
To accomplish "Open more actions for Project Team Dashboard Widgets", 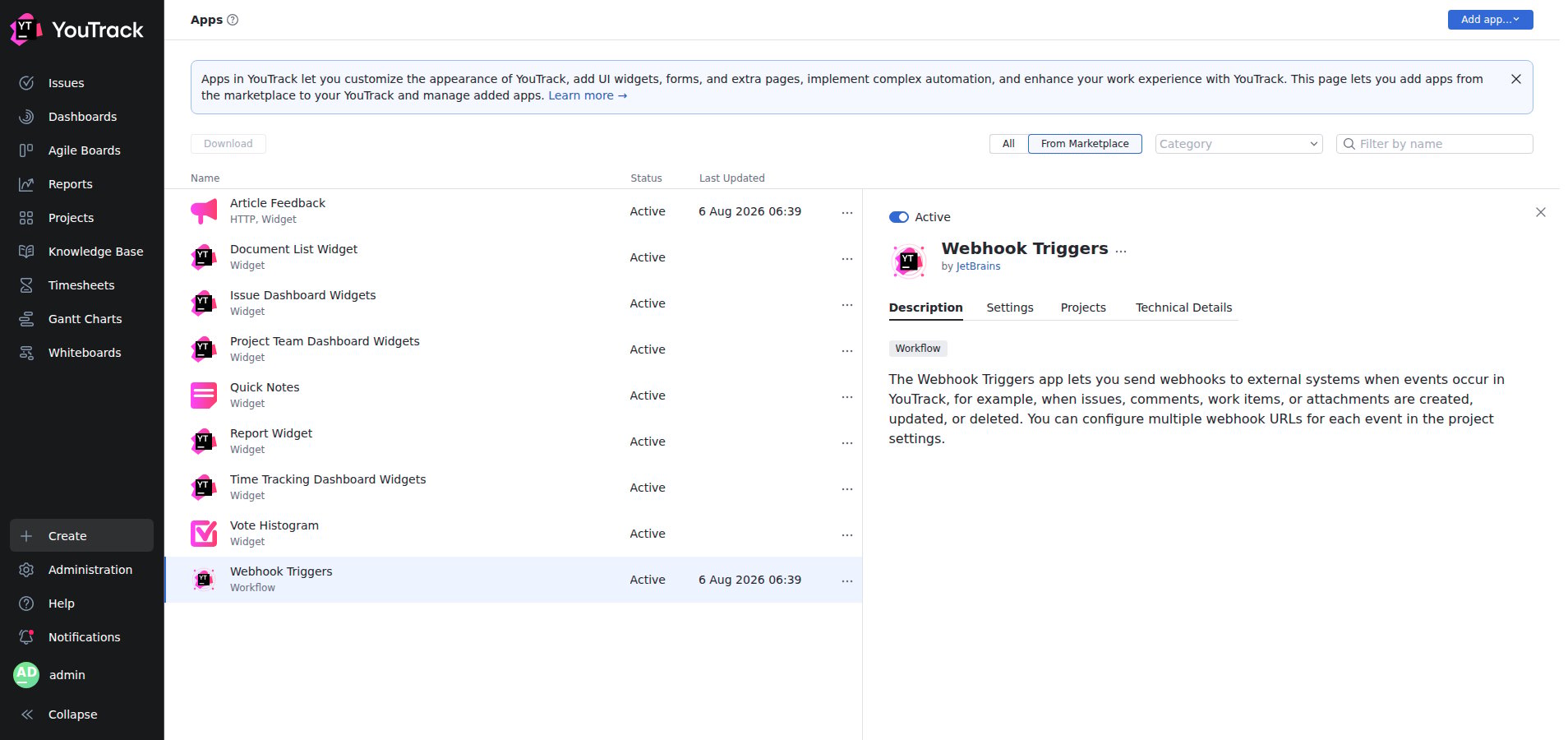I will click(x=847, y=350).
